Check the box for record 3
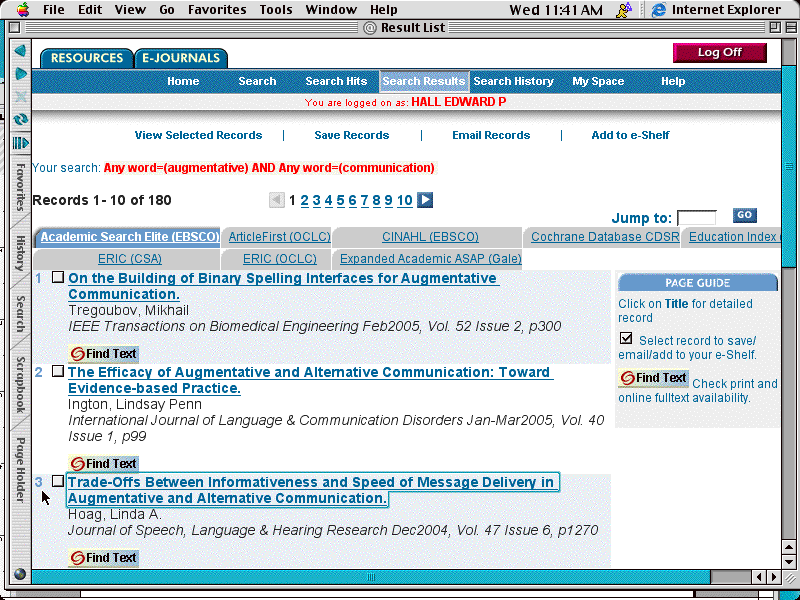Viewport: 800px width, 600px height. 58,481
